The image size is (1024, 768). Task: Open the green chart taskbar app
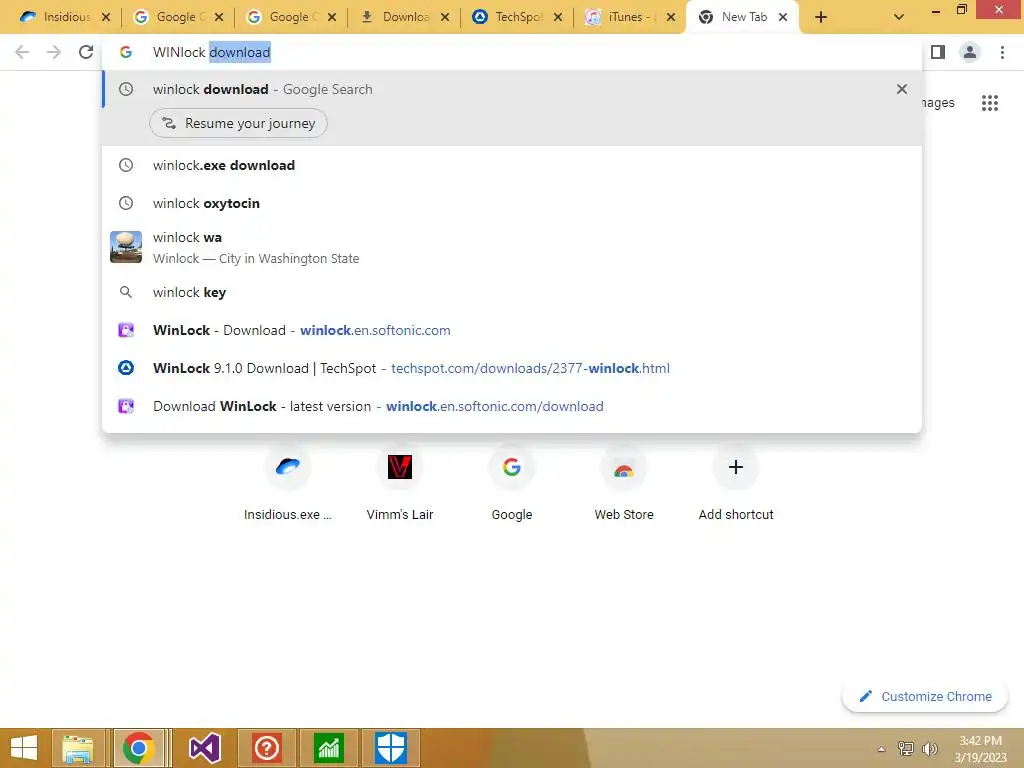tap(328, 748)
